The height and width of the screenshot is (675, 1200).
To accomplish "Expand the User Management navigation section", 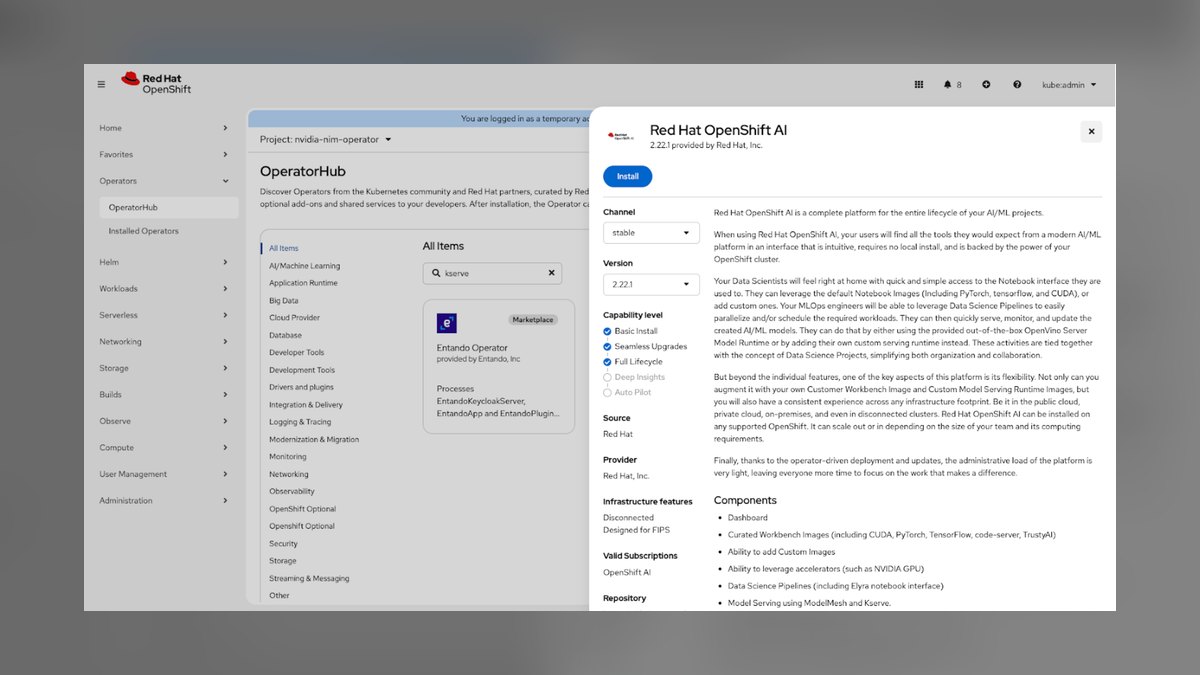I will [x=164, y=474].
